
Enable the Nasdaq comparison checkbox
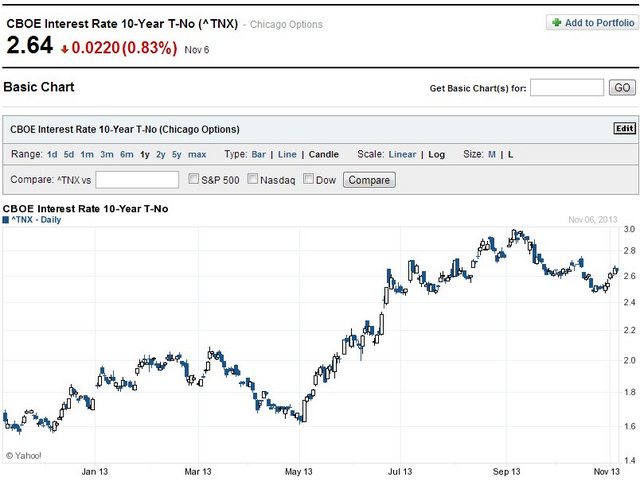coord(253,179)
